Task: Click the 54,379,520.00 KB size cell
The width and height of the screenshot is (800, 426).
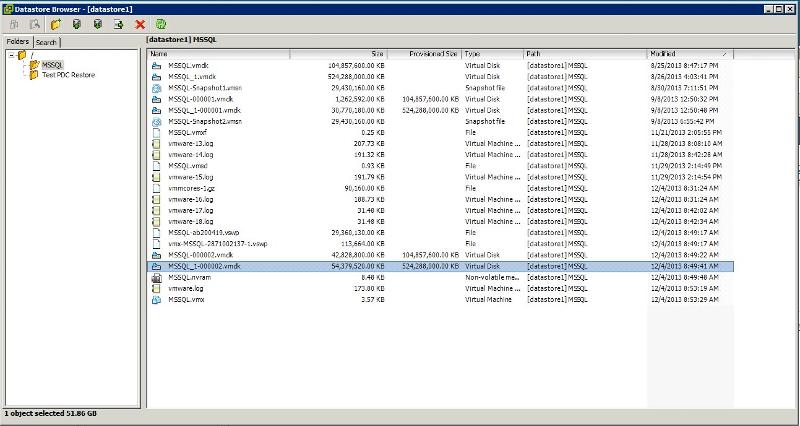Action: click(358, 266)
